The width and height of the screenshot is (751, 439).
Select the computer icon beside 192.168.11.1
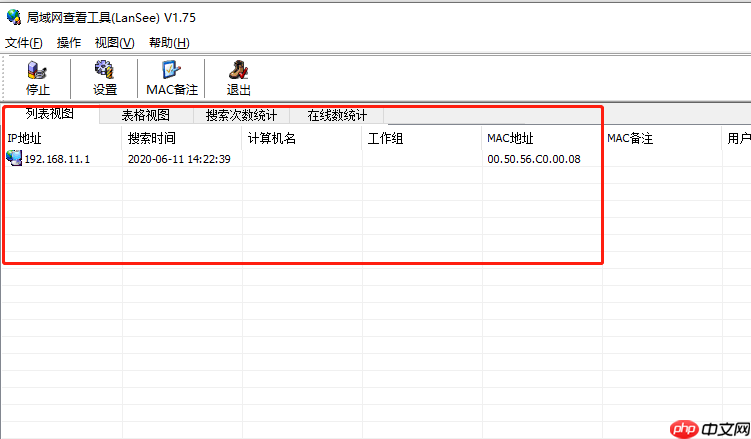tap(14, 158)
